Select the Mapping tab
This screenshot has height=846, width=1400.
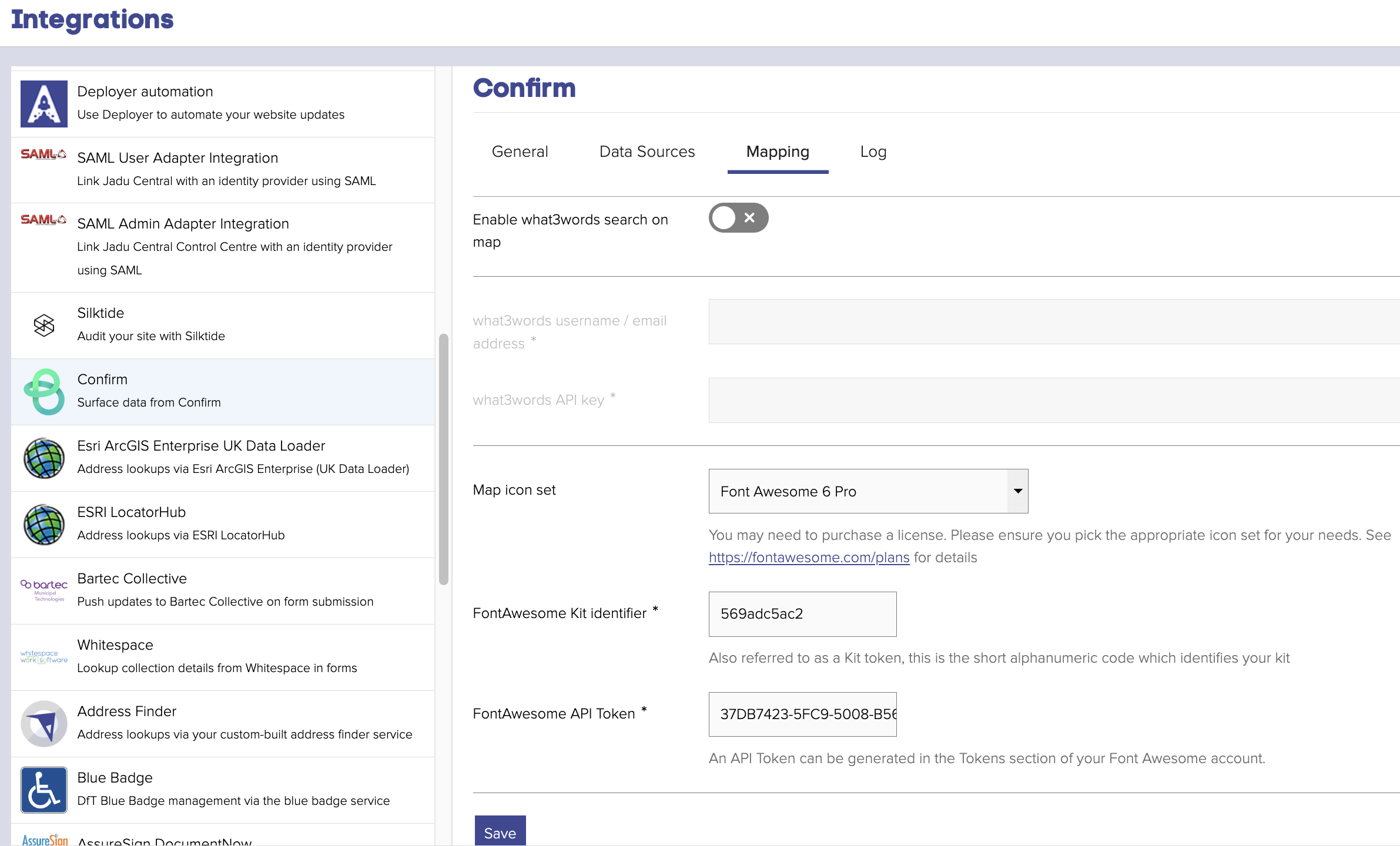[x=778, y=152]
